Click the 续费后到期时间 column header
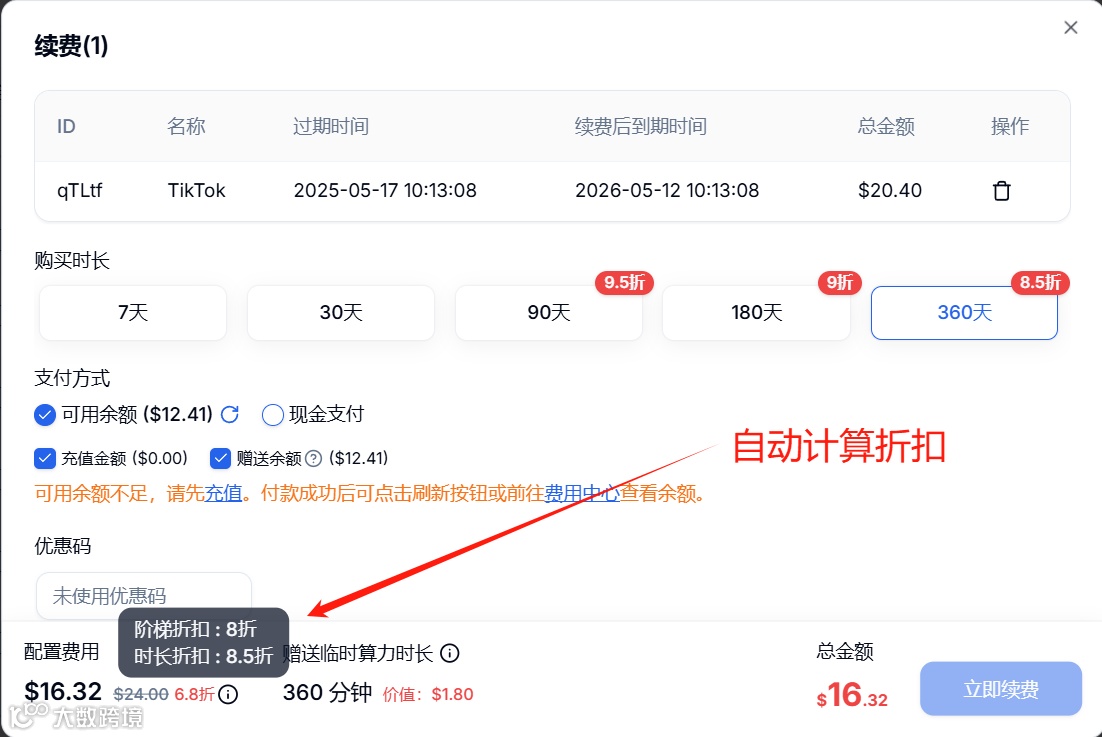The width and height of the screenshot is (1102, 737). (x=641, y=126)
